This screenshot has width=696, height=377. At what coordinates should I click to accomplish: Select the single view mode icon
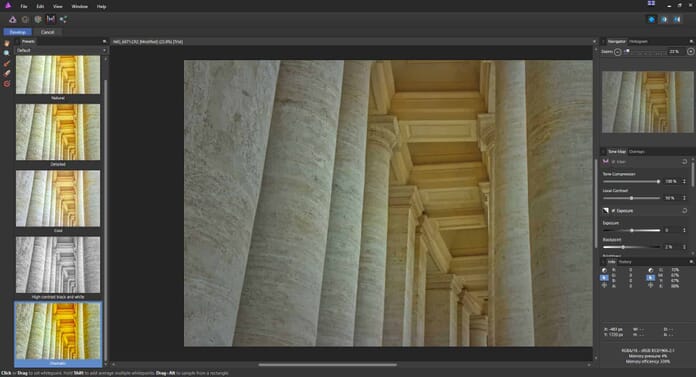click(651, 20)
